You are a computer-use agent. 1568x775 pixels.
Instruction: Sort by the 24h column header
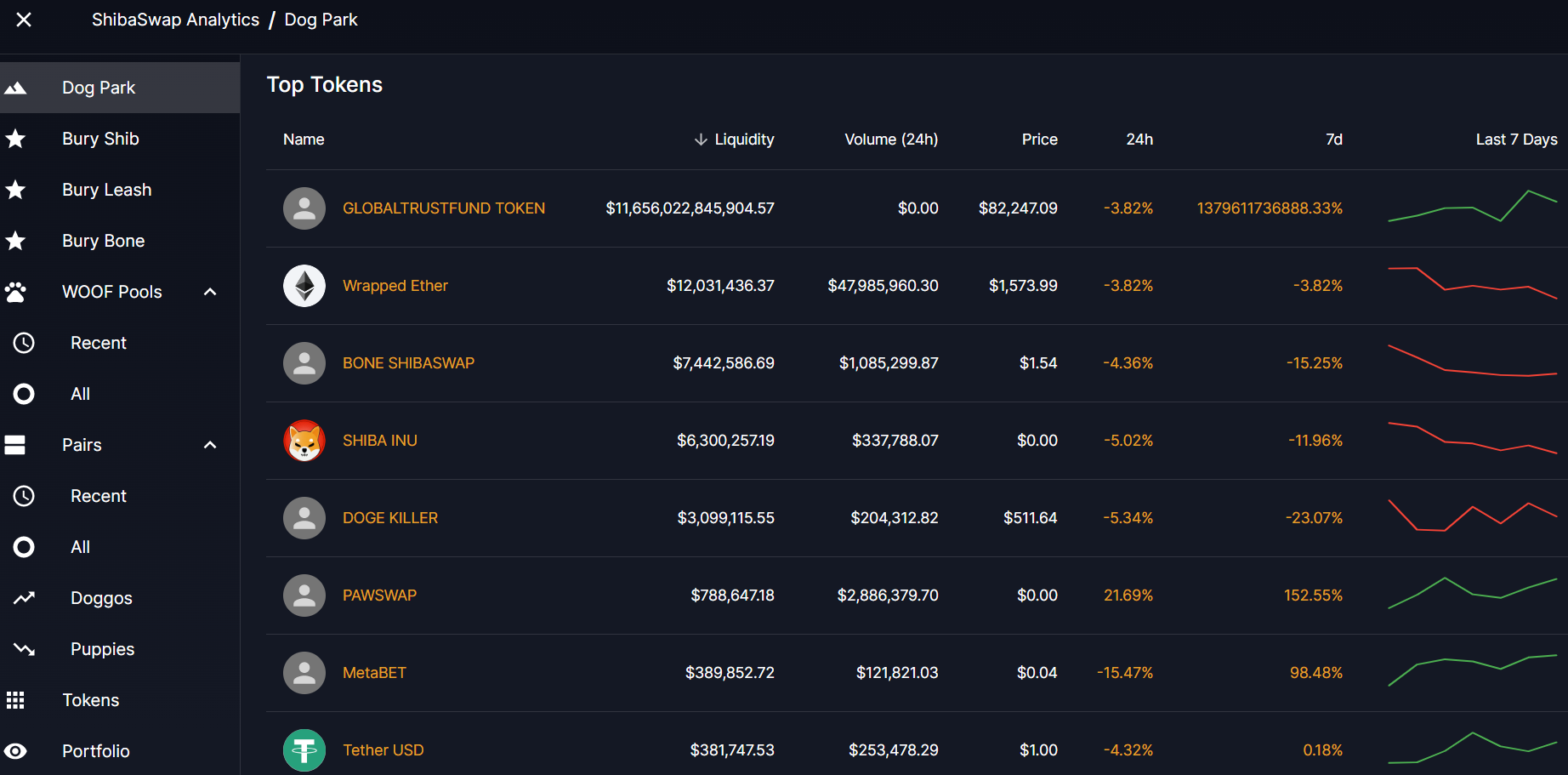(1139, 140)
